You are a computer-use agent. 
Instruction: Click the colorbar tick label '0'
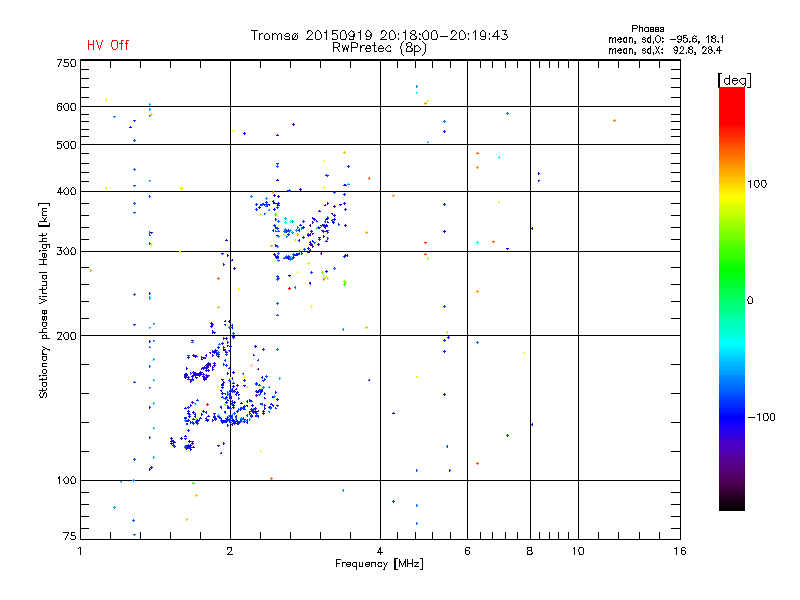coord(750,301)
